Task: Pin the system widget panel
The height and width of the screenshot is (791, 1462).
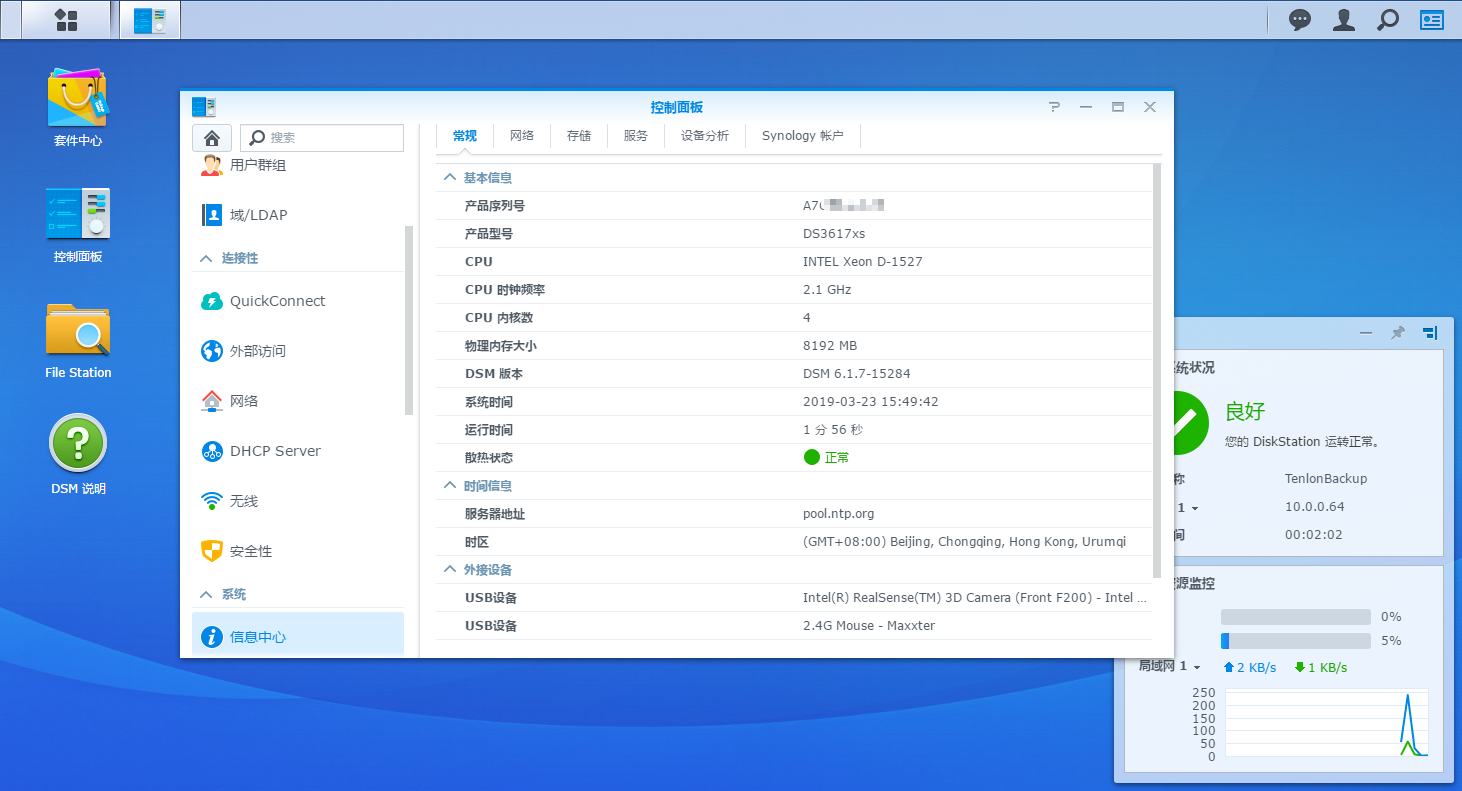Action: (1398, 333)
